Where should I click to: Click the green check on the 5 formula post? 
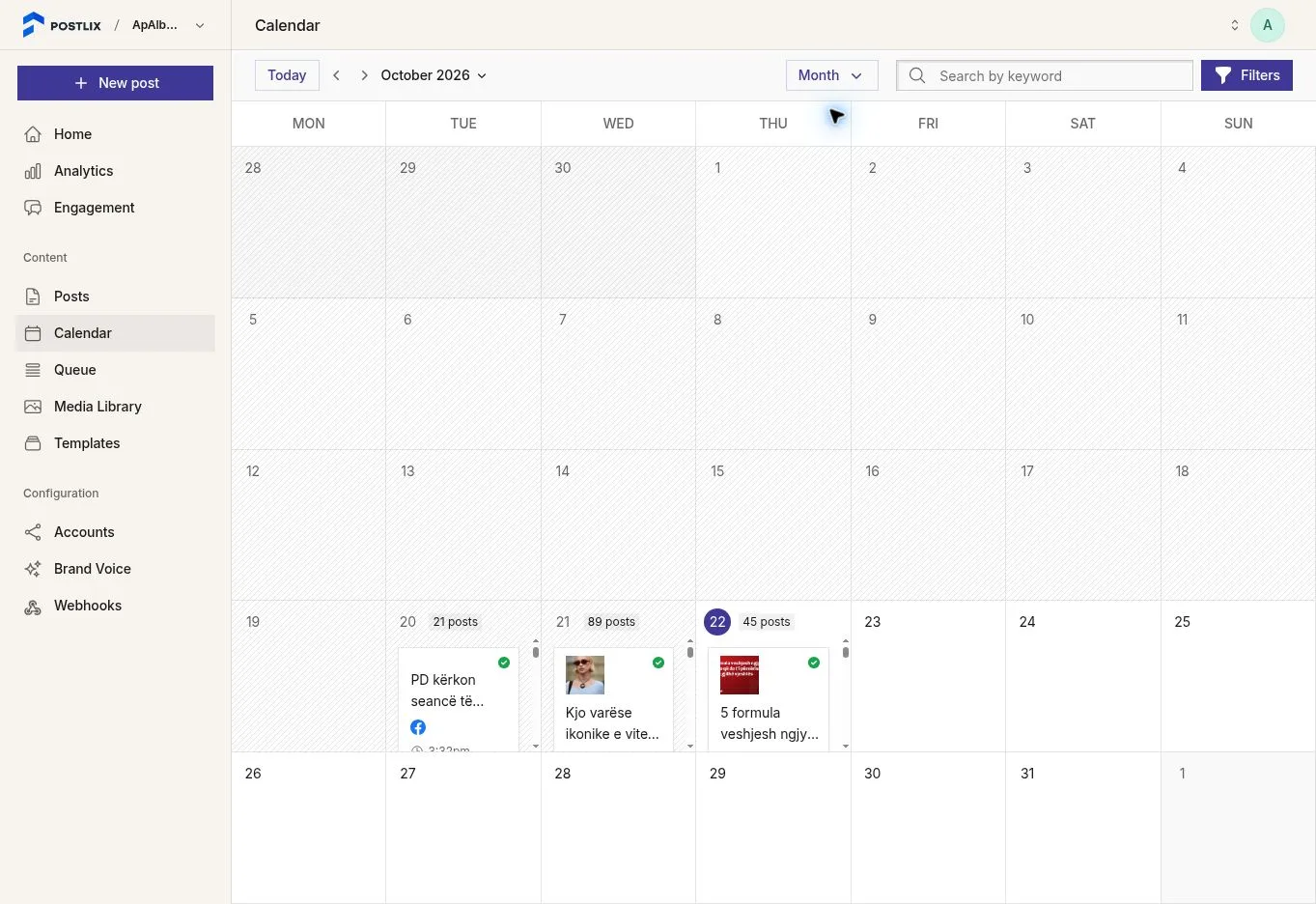814,663
